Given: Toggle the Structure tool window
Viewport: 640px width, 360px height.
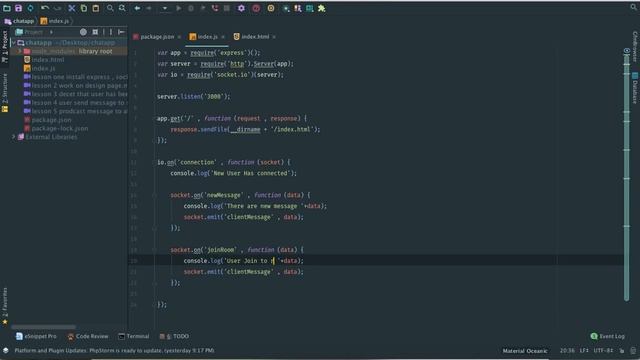Looking at the screenshot, I should point(5,93).
